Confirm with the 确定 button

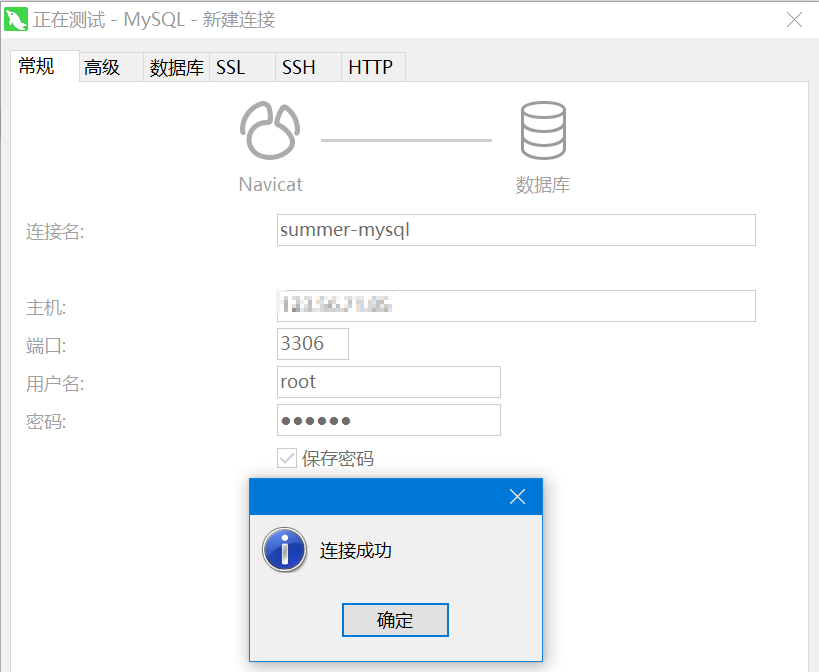395,620
